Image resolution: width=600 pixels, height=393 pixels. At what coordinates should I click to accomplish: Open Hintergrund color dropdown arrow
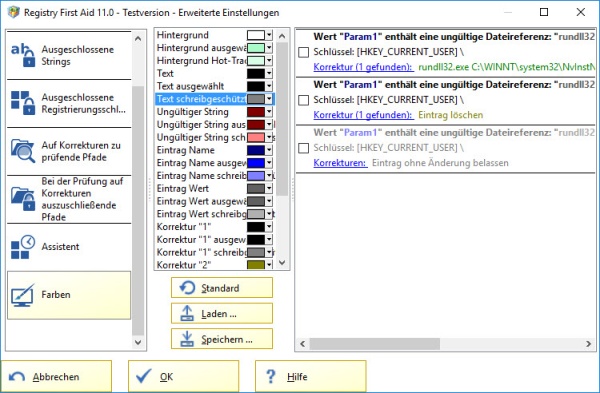point(269,35)
